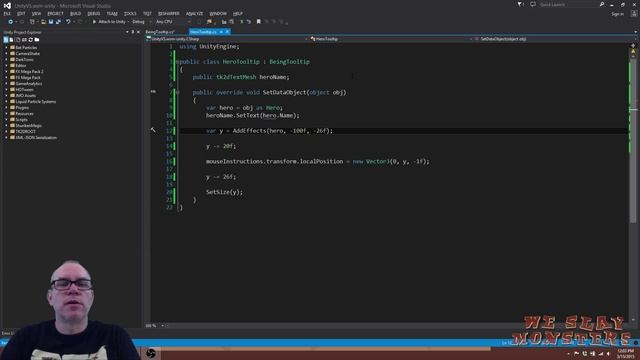Screen dimensions: 640x360
Task: Click the bookmark toolbar icon
Action: pyautogui.click(x=258, y=22)
